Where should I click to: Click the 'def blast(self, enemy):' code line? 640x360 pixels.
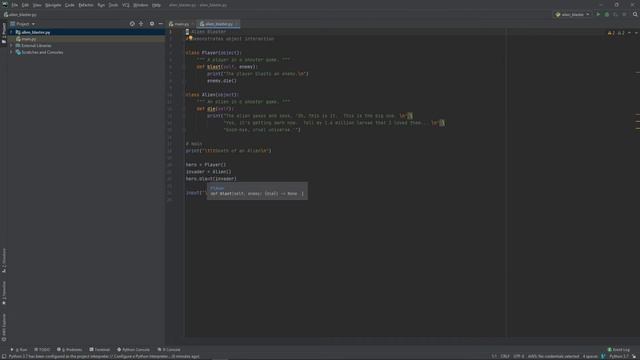pos(227,67)
